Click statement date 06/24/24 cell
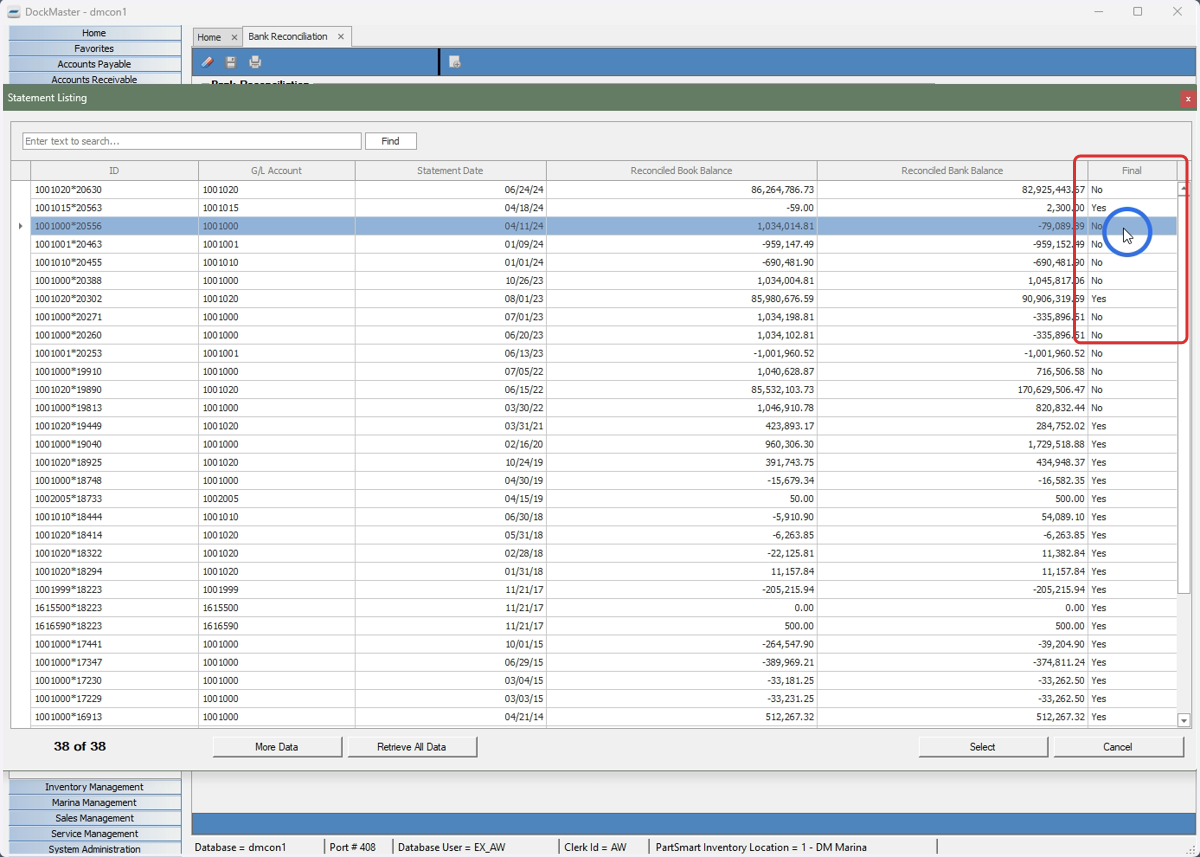Screen dimensions: 1200x857 point(450,189)
